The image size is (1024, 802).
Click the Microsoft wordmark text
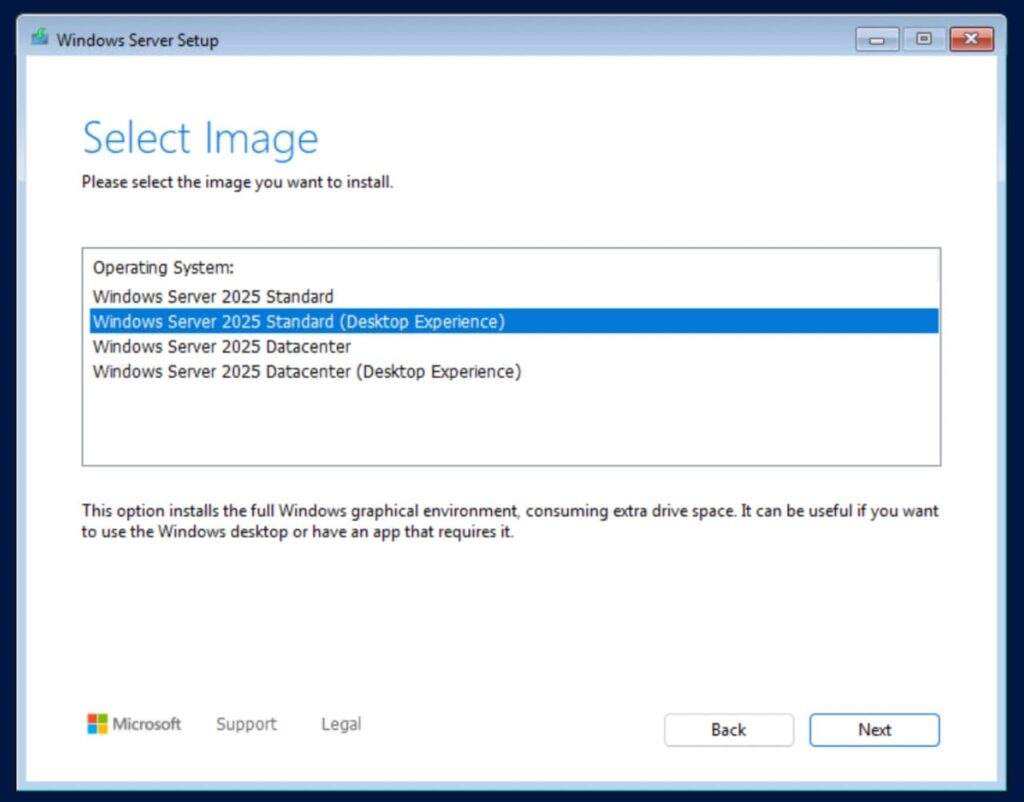[x=147, y=724]
